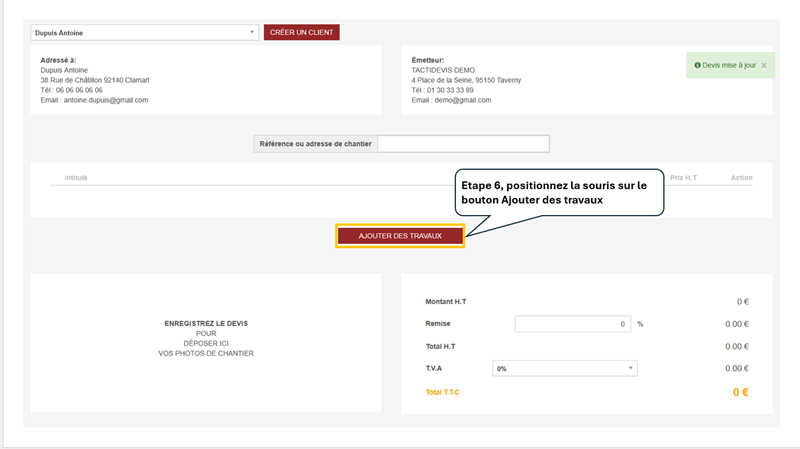Click the Total H.T label
800x449 pixels.
(440, 346)
